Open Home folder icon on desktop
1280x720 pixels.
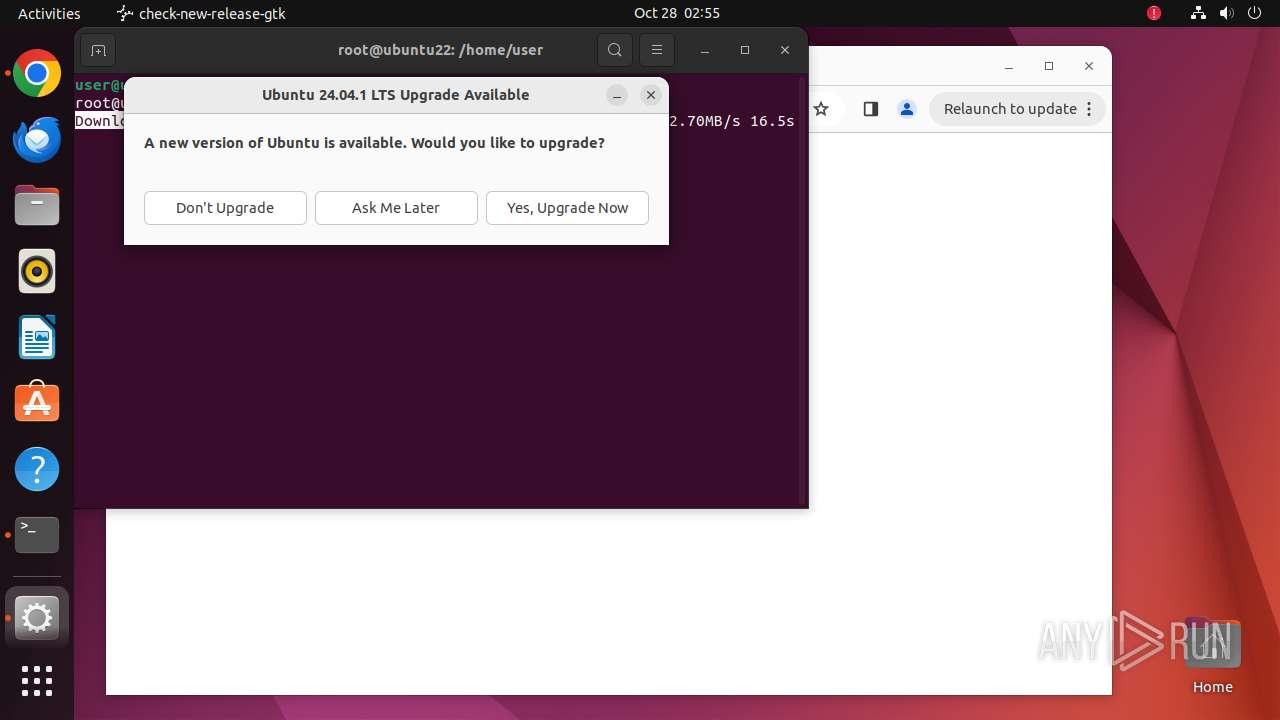(x=1212, y=656)
